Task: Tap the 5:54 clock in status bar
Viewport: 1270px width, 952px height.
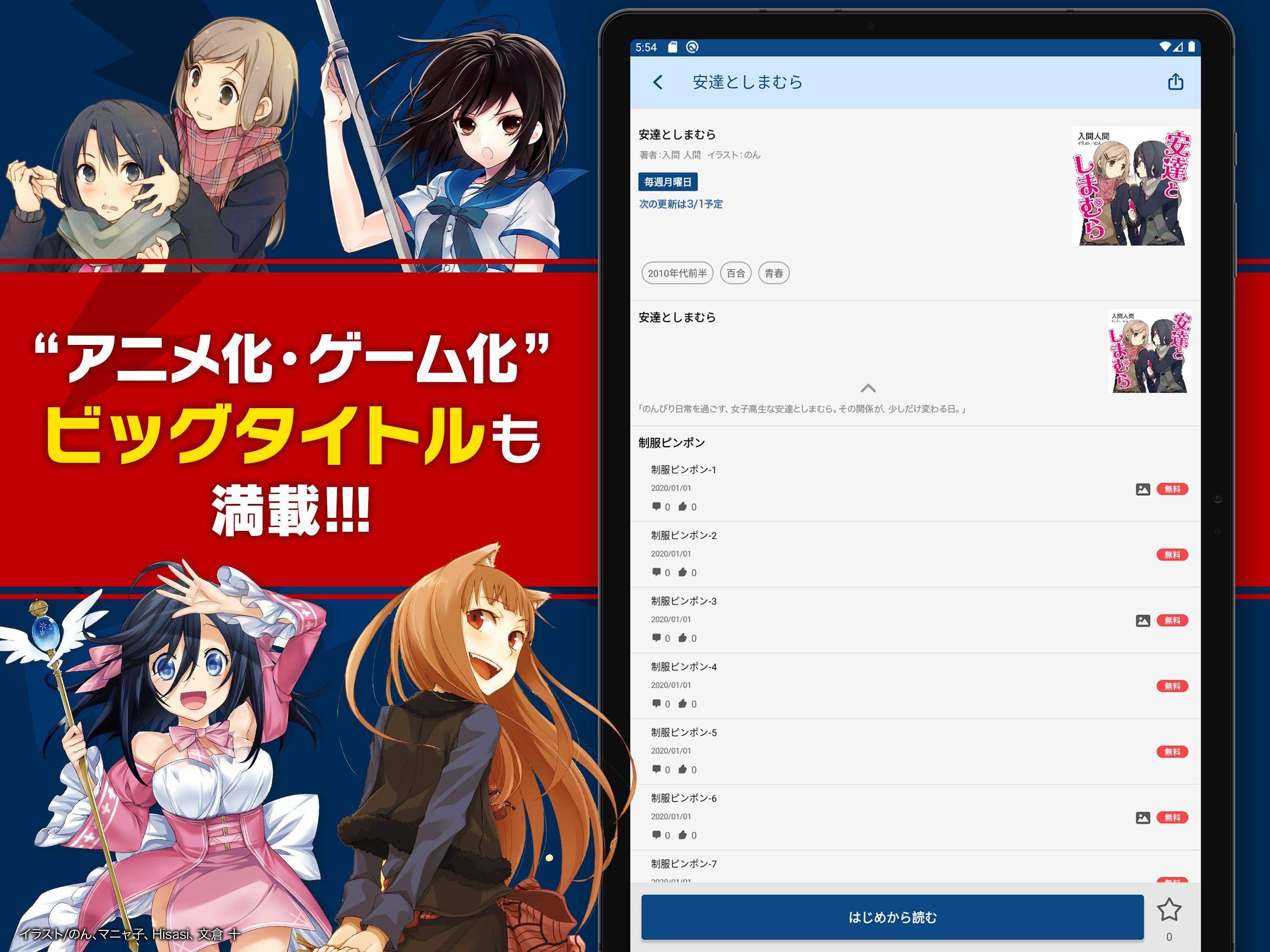Action: [646, 47]
